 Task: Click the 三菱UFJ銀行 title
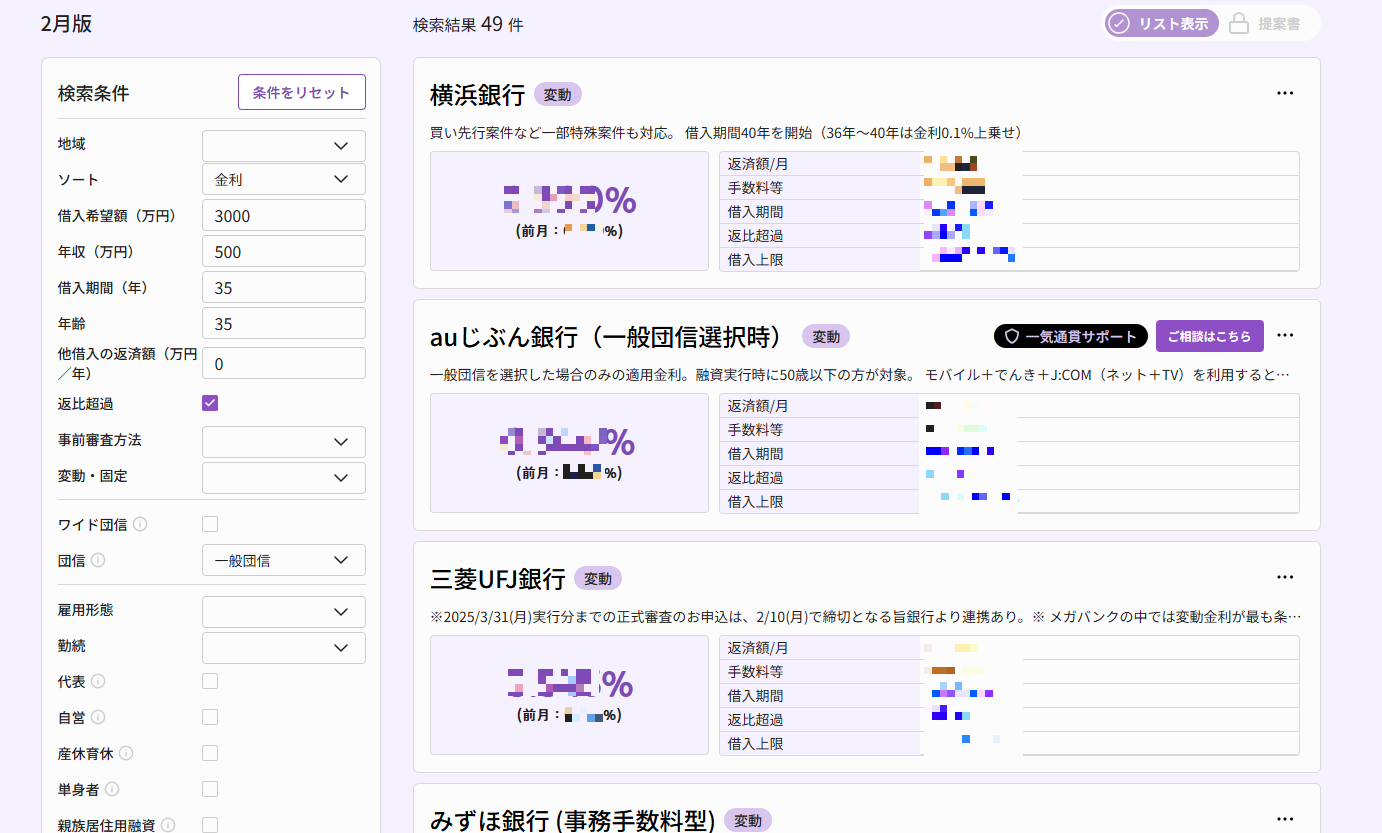coord(498,579)
